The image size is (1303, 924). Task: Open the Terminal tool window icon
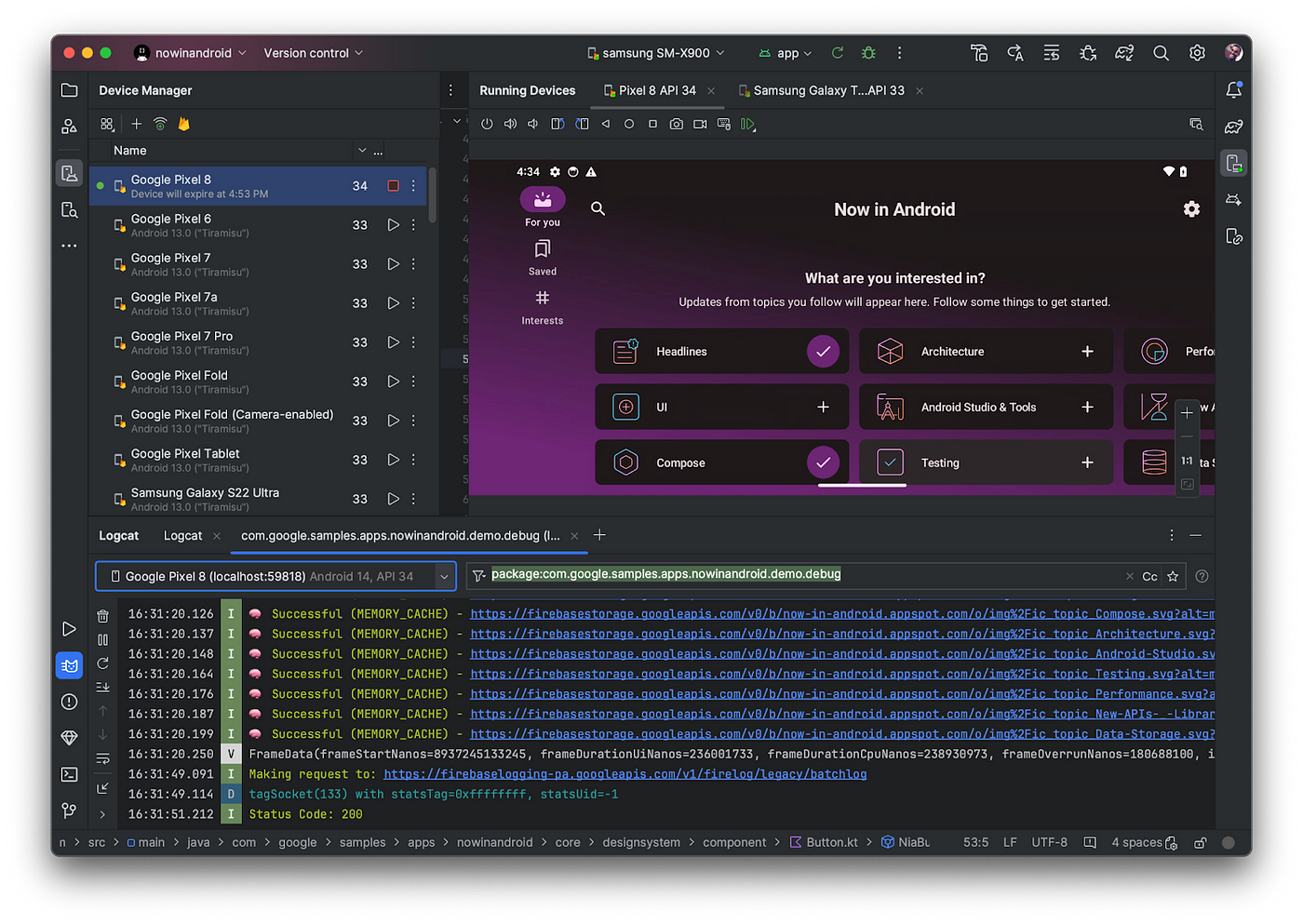tap(69, 774)
